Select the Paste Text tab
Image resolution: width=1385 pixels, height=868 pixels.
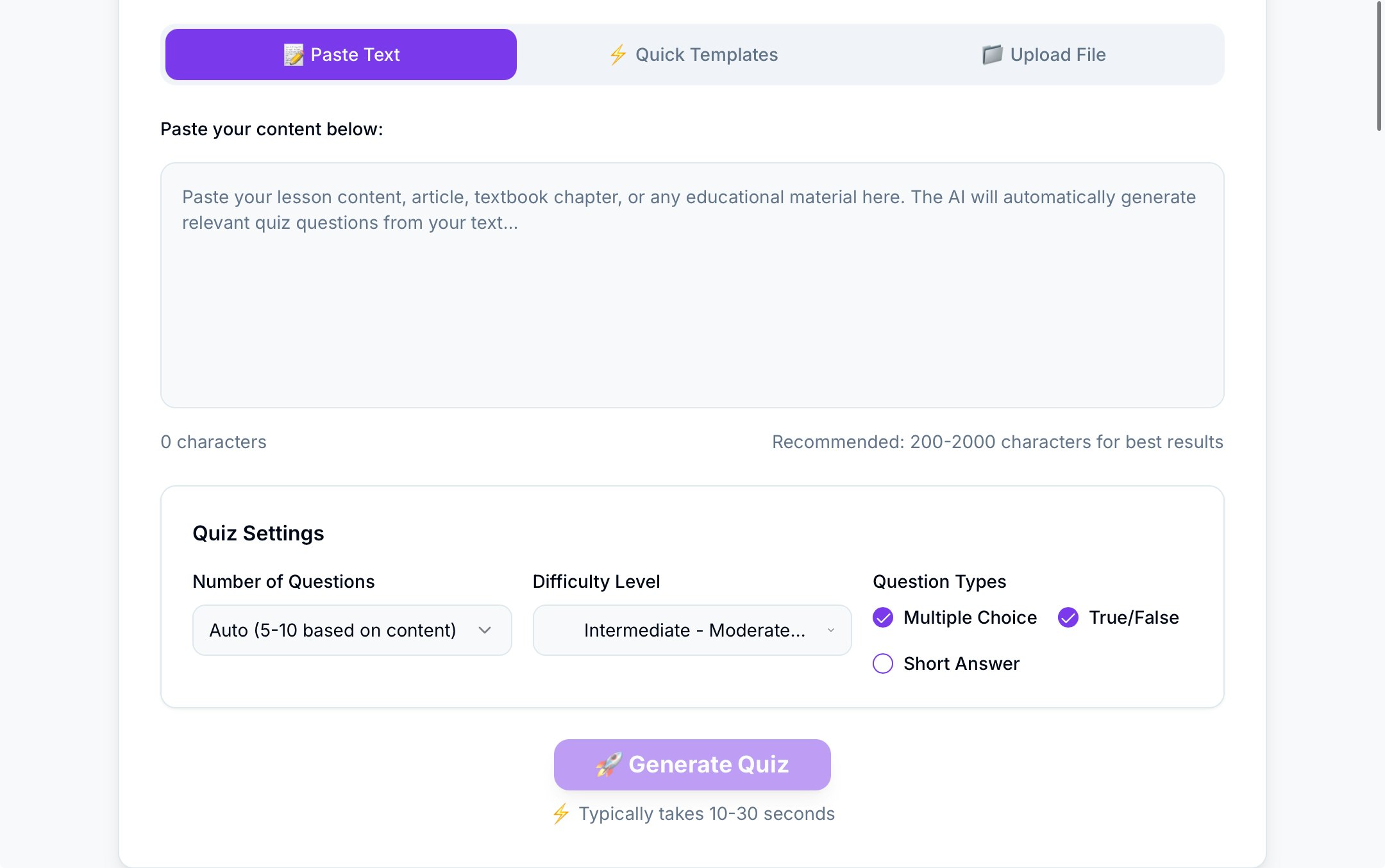[x=341, y=55]
